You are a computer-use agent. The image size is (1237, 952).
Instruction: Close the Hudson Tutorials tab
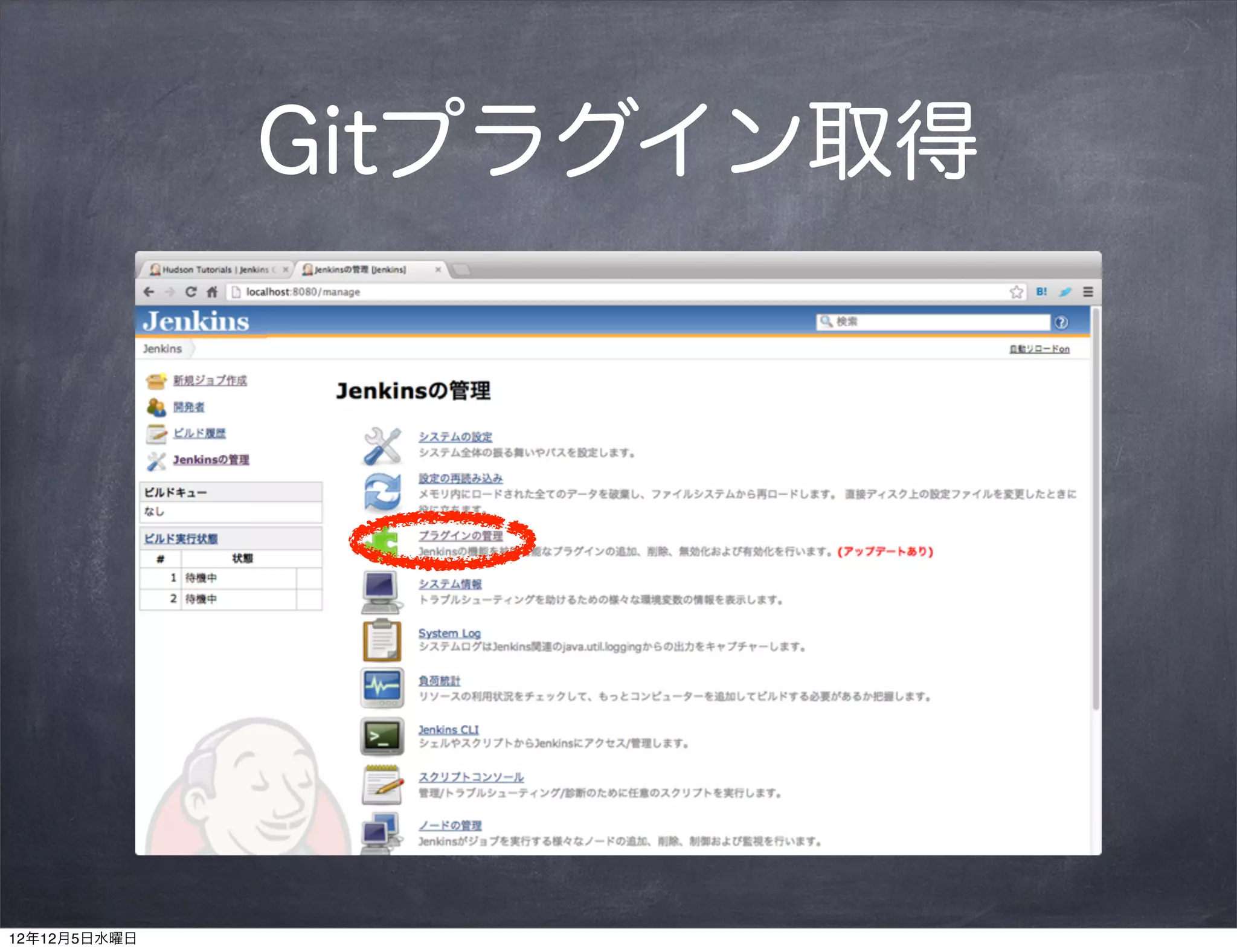(x=285, y=269)
